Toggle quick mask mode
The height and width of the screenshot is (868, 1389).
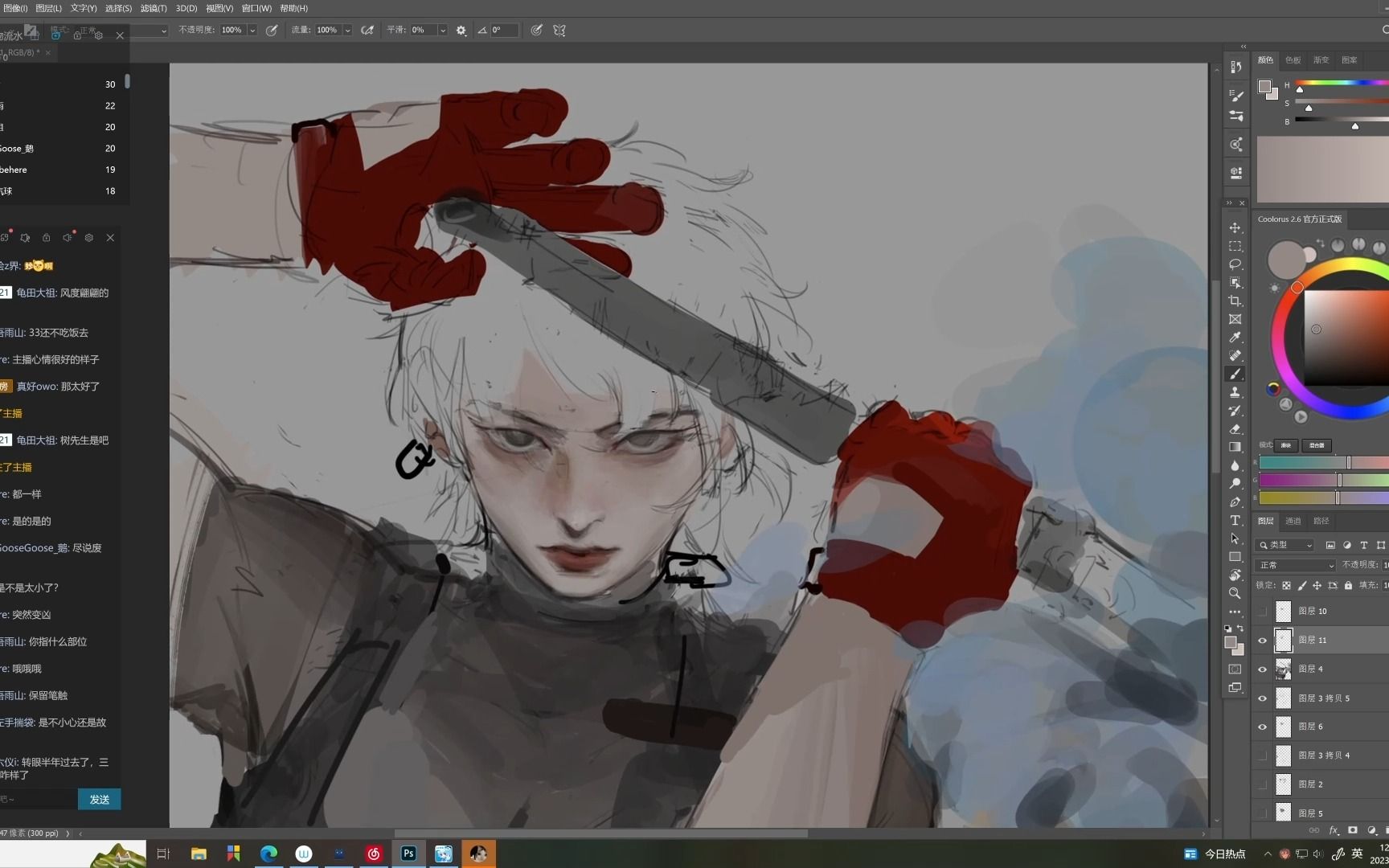pos(1235,669)
